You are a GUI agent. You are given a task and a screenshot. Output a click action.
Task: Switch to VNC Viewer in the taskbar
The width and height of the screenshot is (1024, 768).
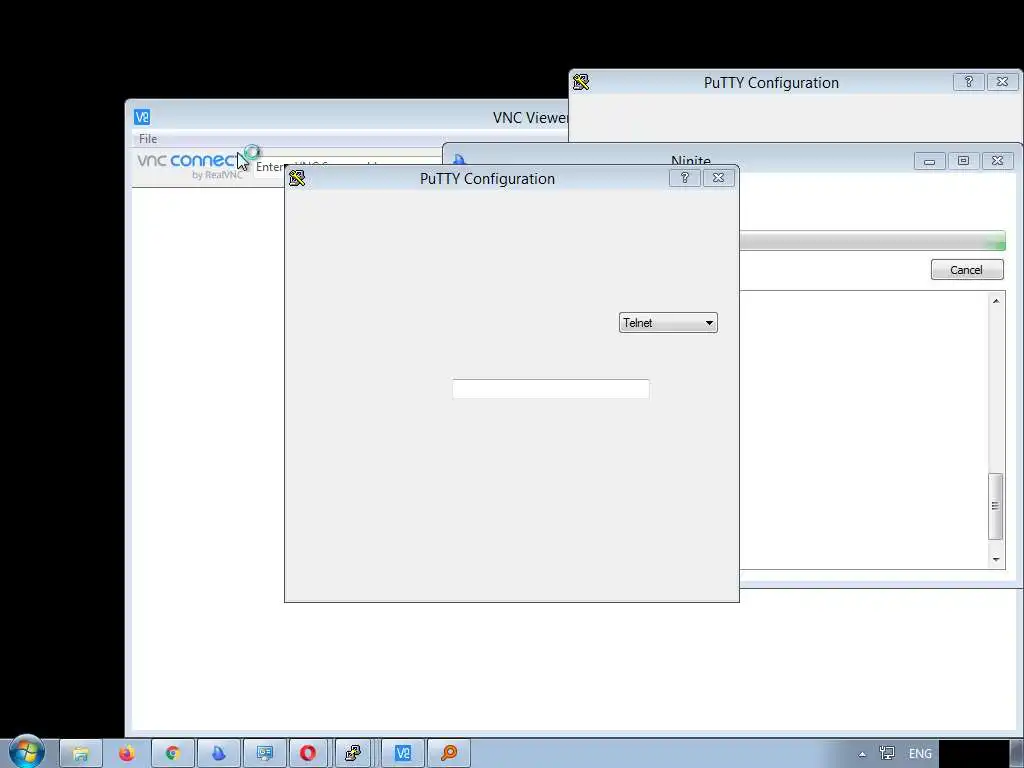click(x=403, y=753)
